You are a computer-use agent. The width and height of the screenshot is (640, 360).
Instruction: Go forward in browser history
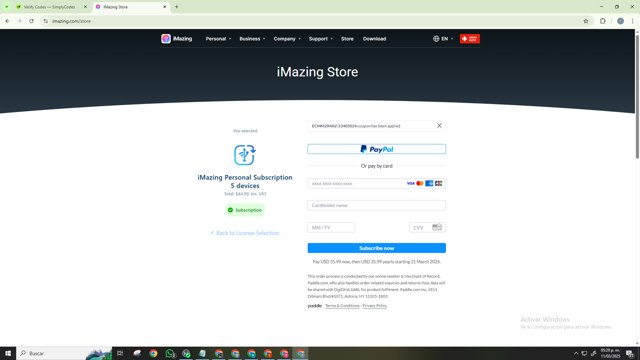[x=19, y=21]
